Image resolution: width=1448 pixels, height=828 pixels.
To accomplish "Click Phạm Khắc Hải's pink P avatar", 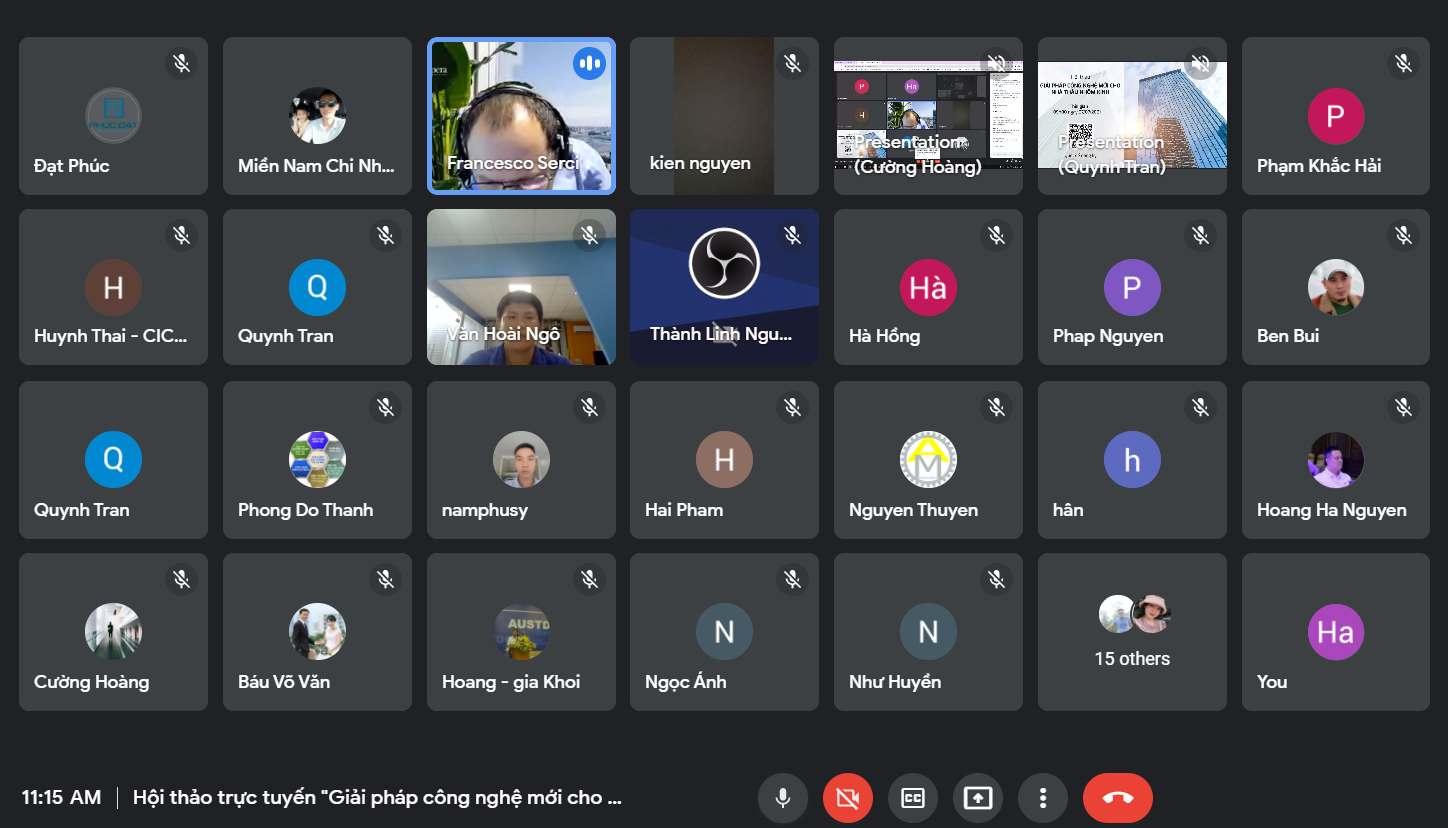I will (1335, 116).
